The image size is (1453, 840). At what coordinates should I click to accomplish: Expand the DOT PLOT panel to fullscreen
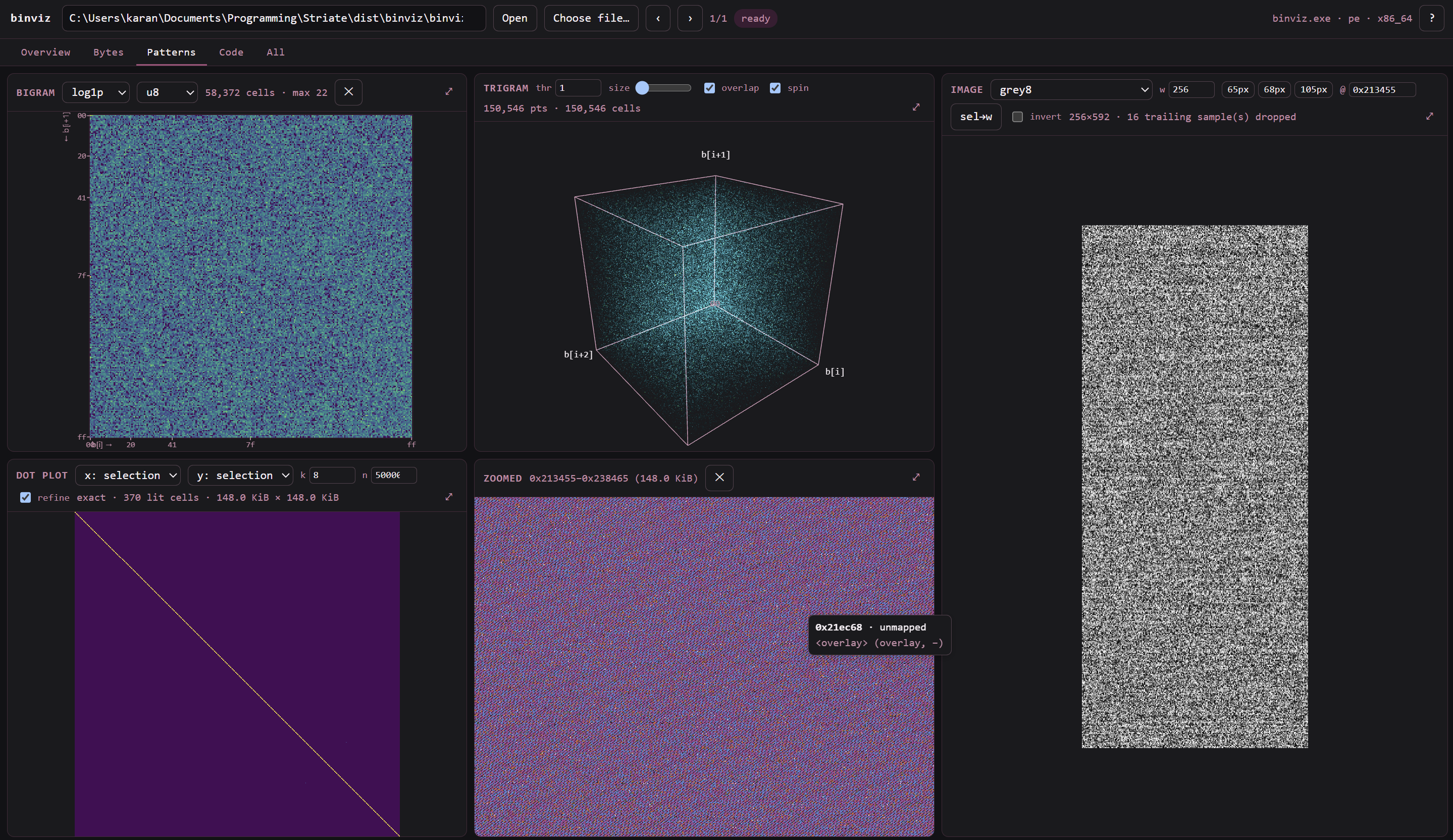pyautogui.click(x=449, y=496)
